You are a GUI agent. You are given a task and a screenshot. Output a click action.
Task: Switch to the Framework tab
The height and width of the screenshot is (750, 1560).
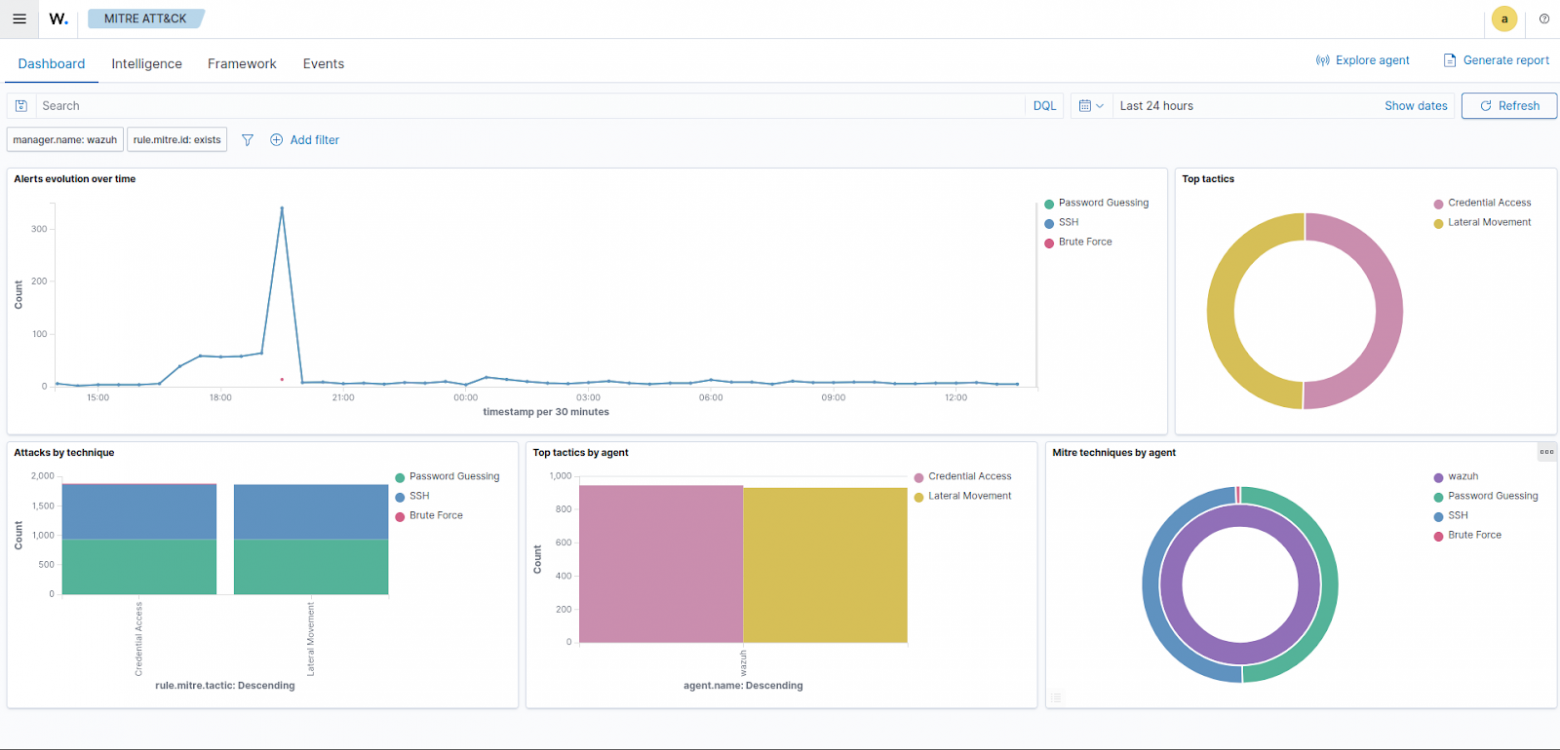coord(242,64)
